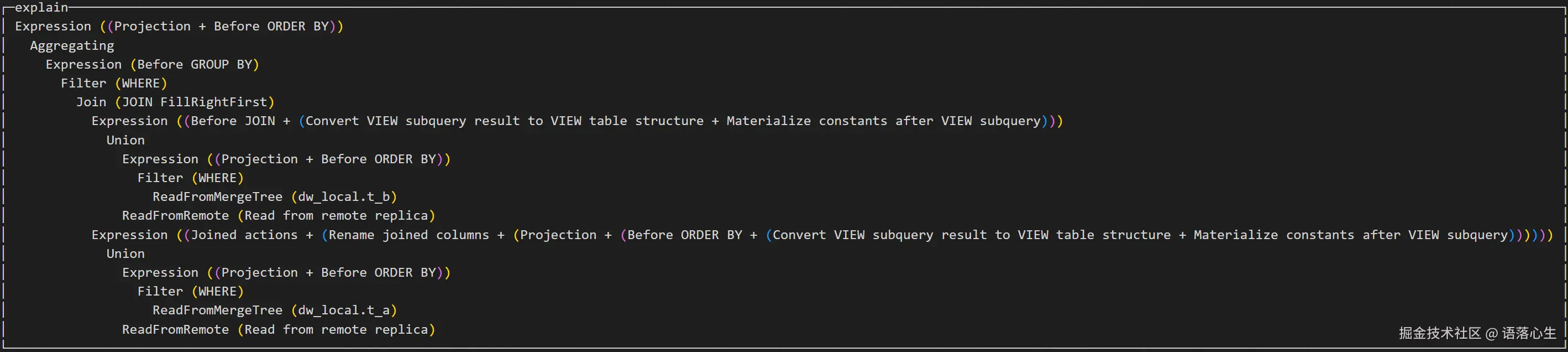Click the Union step under the Joined actions expression
Image resolution: width=1568 pixels, height=352 pixels.
[125, 253]
